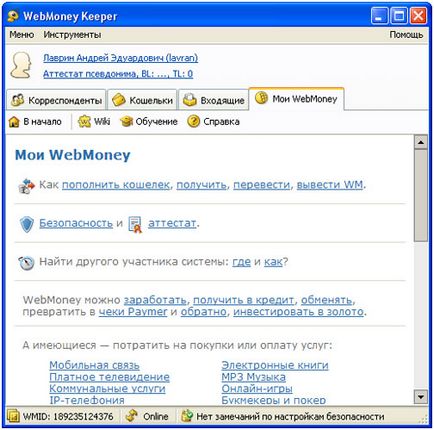Click the security settings status icon
The height and width of the screenshot is (430, 434).
pos(187,416)
